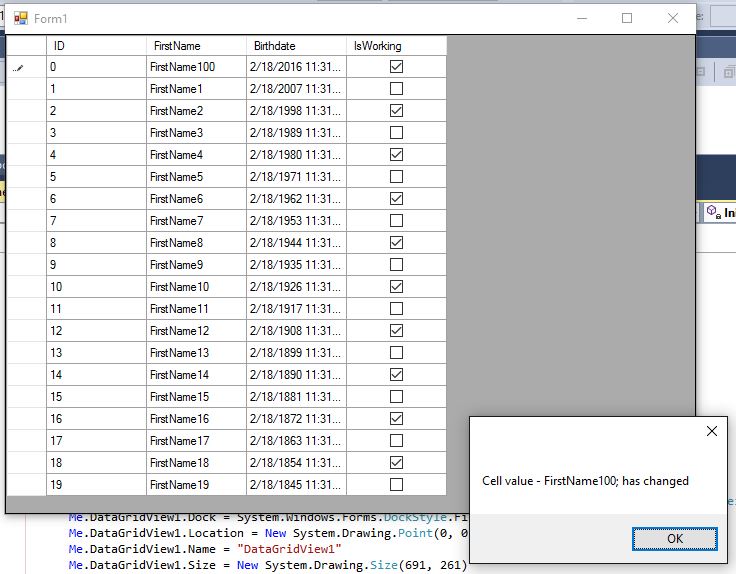Image resolution: width=736 pixels, height=574 pixels.
Task: Close the cell value message dialog
Action: [711, 431]
